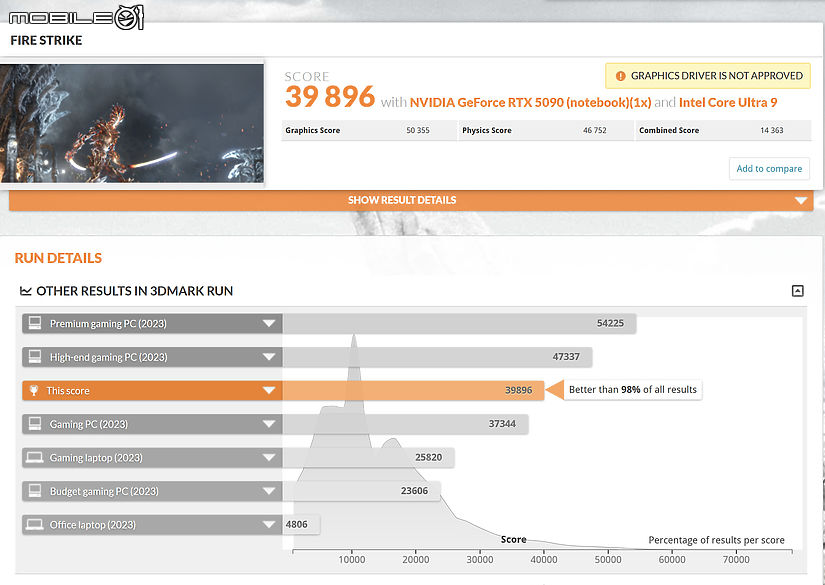The image size is (825, 585).
Task: Click the Physics Score value 46 752
Action: pos(595,130)
